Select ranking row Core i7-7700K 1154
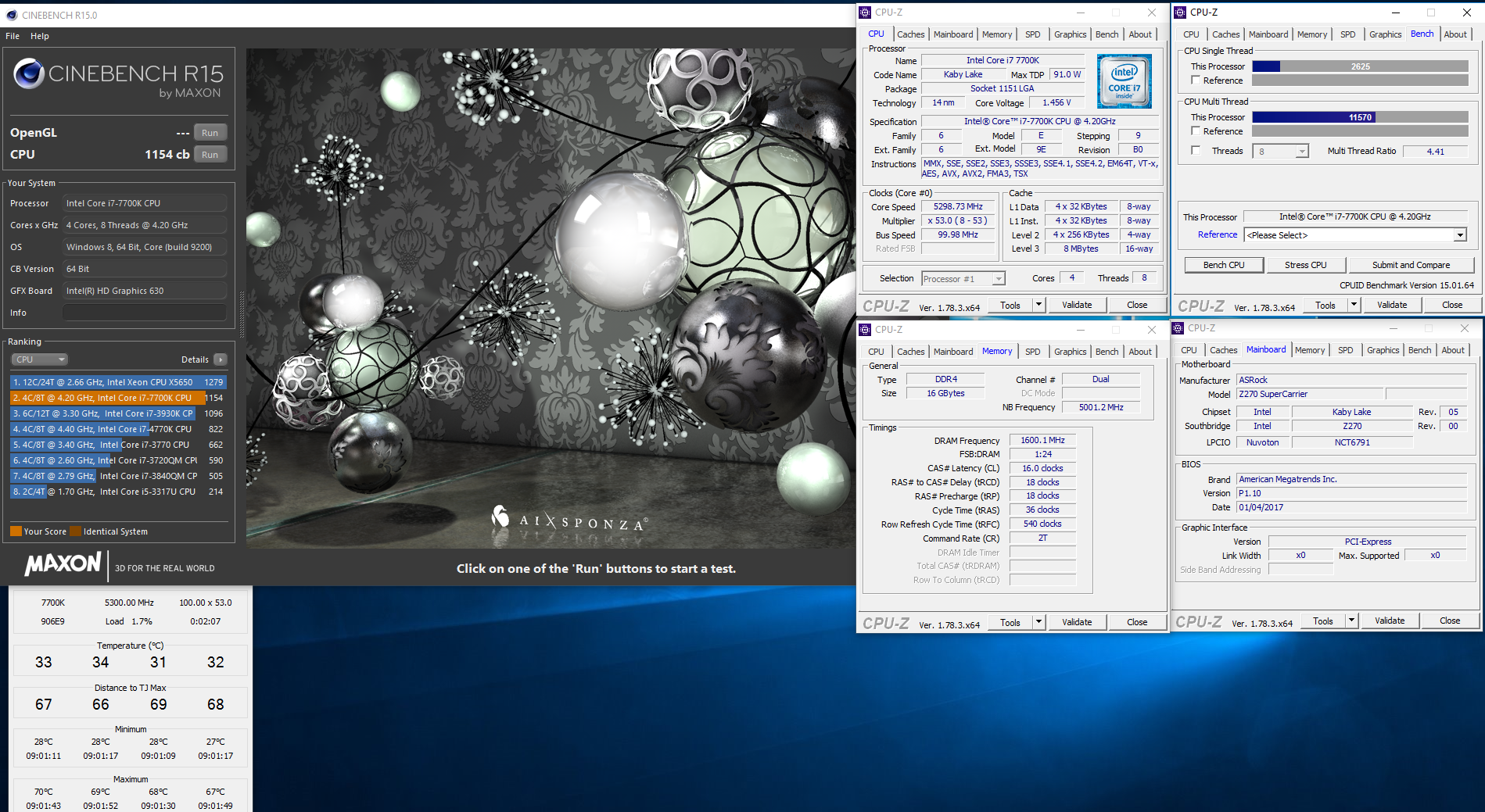This screenshot has width=1485, height=812. point(118,398)
